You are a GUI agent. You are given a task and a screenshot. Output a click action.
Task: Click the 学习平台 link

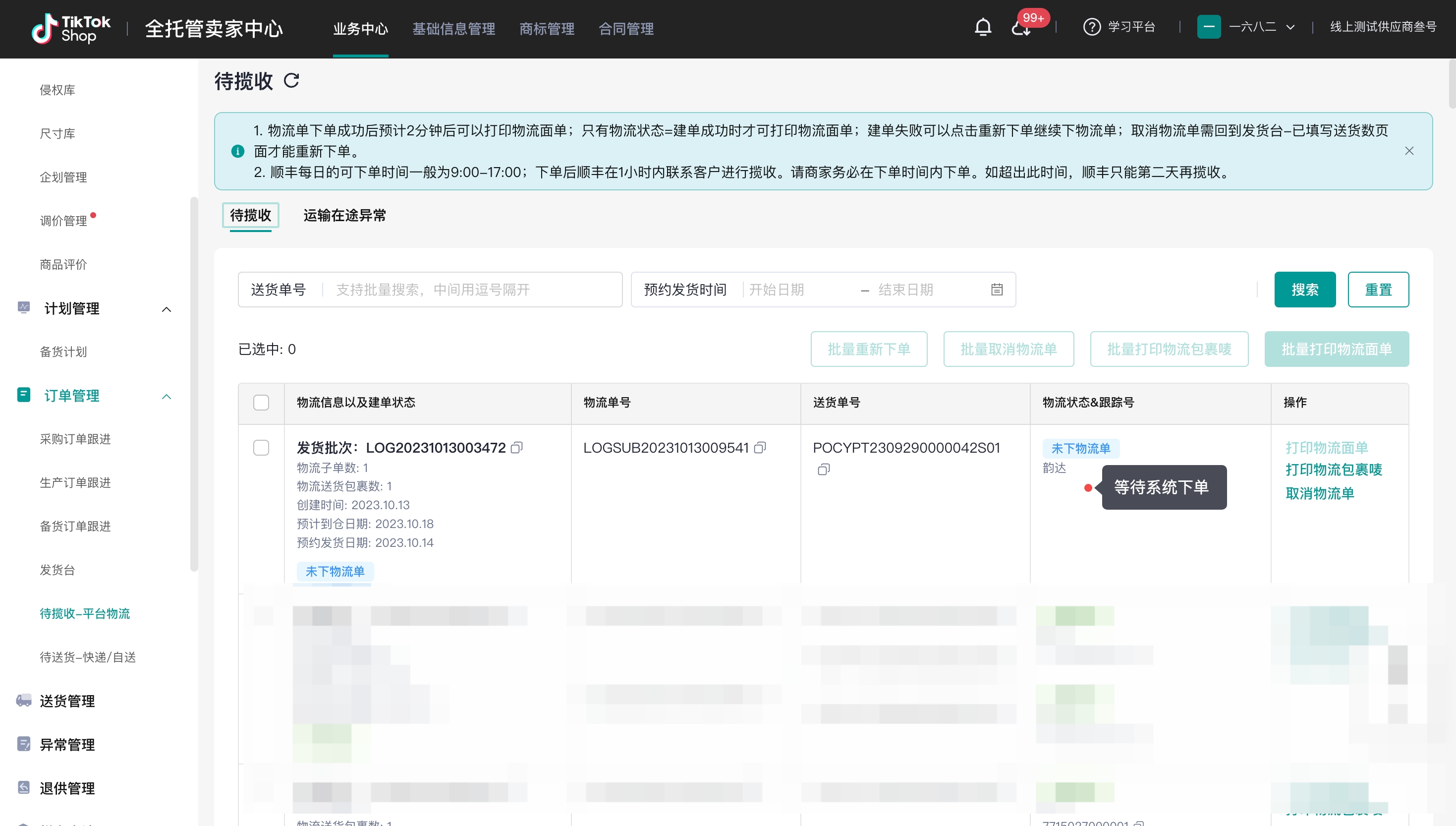[1132, 27]
